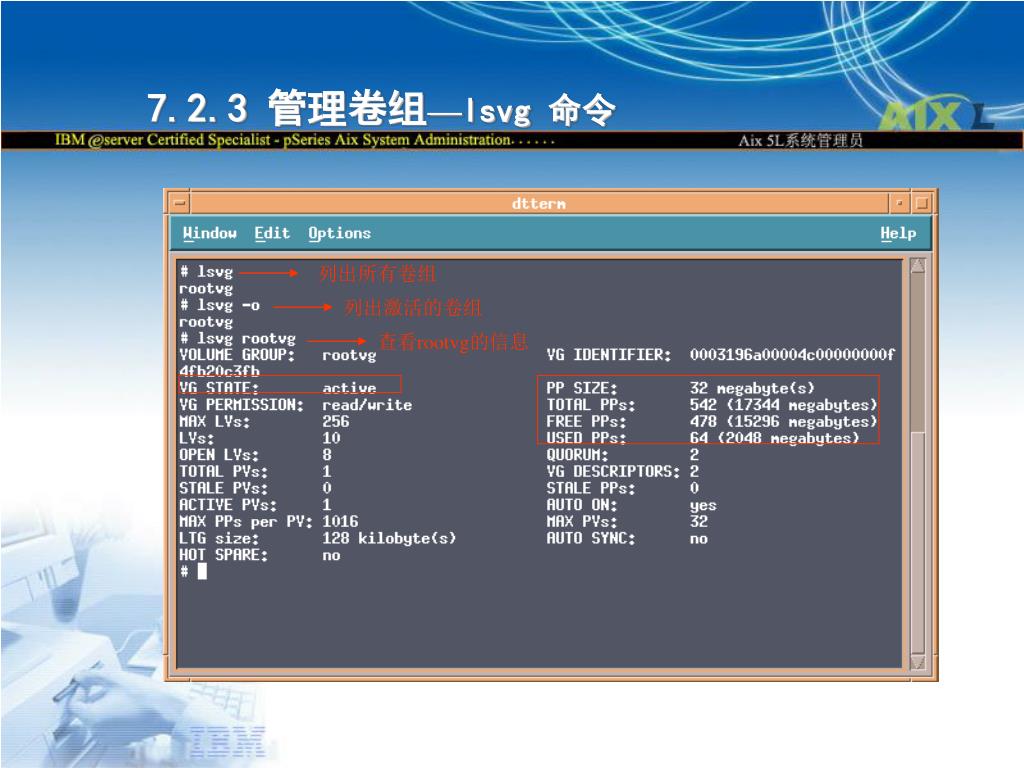The height and width of the screenshot is (768, 1024).
Task: Click the 'TOTAL PPs:' label
Action: pyautogui.click(x=591, y=405)
